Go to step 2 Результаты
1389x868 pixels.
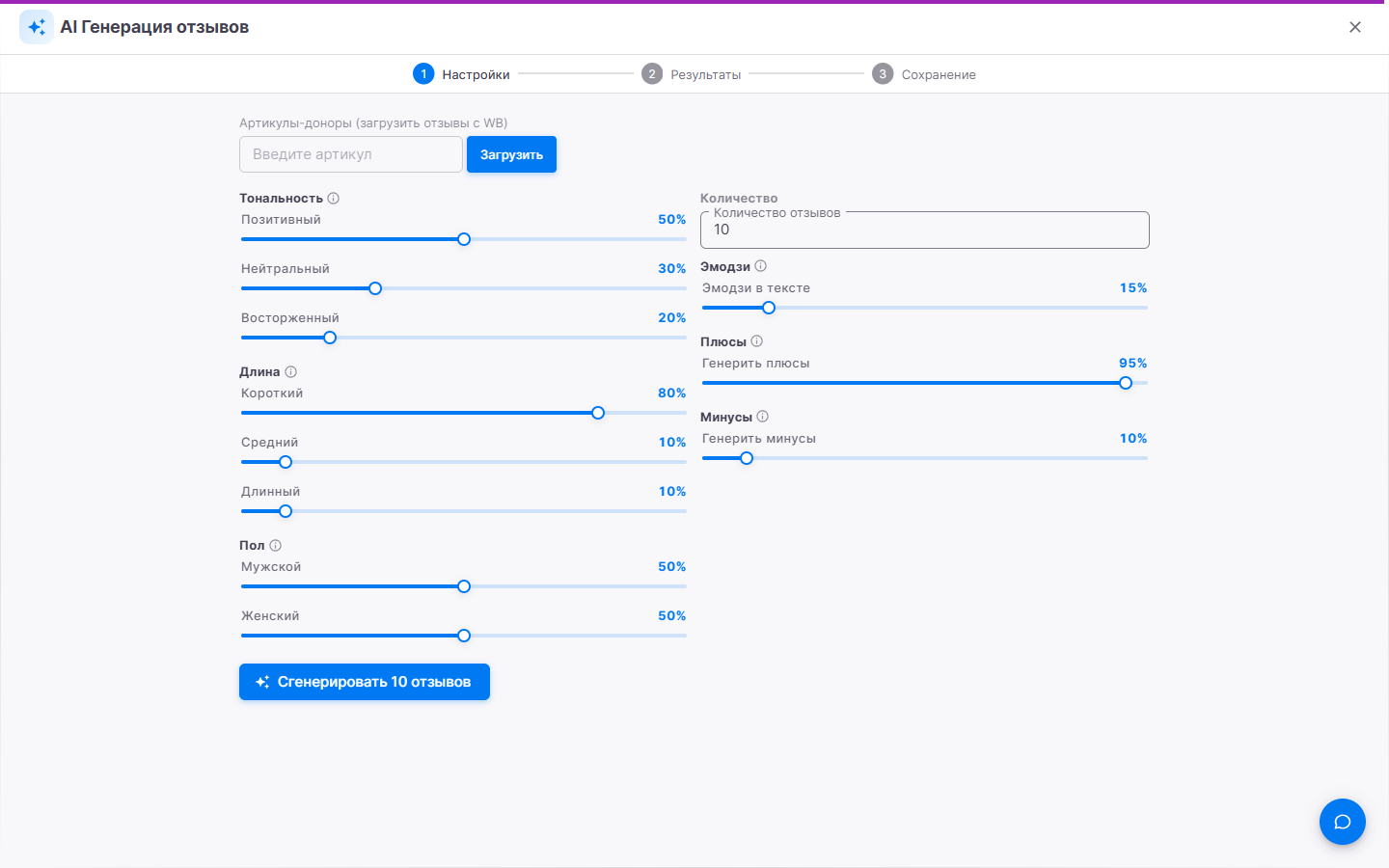tap(692, 74)
